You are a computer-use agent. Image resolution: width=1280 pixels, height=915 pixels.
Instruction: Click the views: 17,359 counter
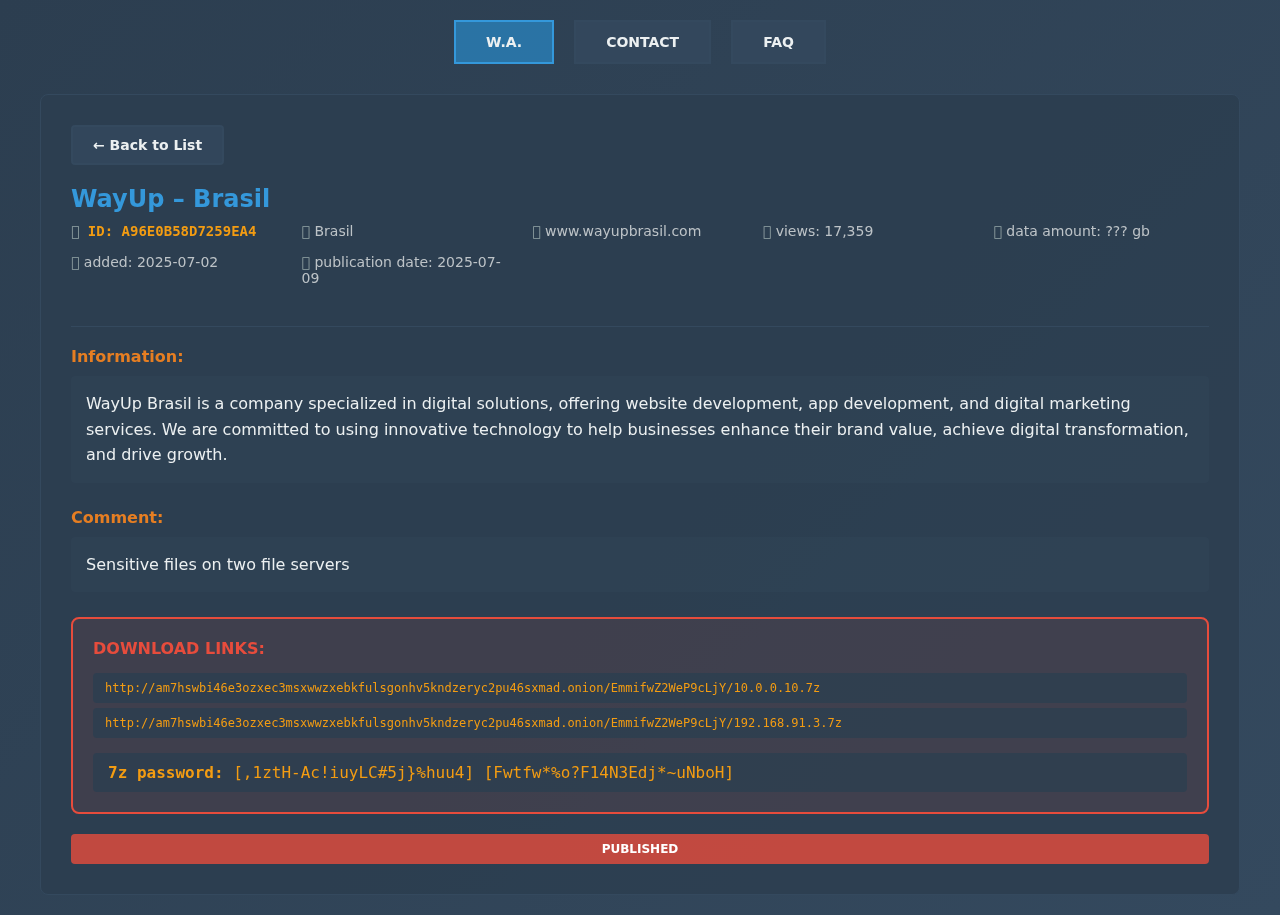point(818,232)
